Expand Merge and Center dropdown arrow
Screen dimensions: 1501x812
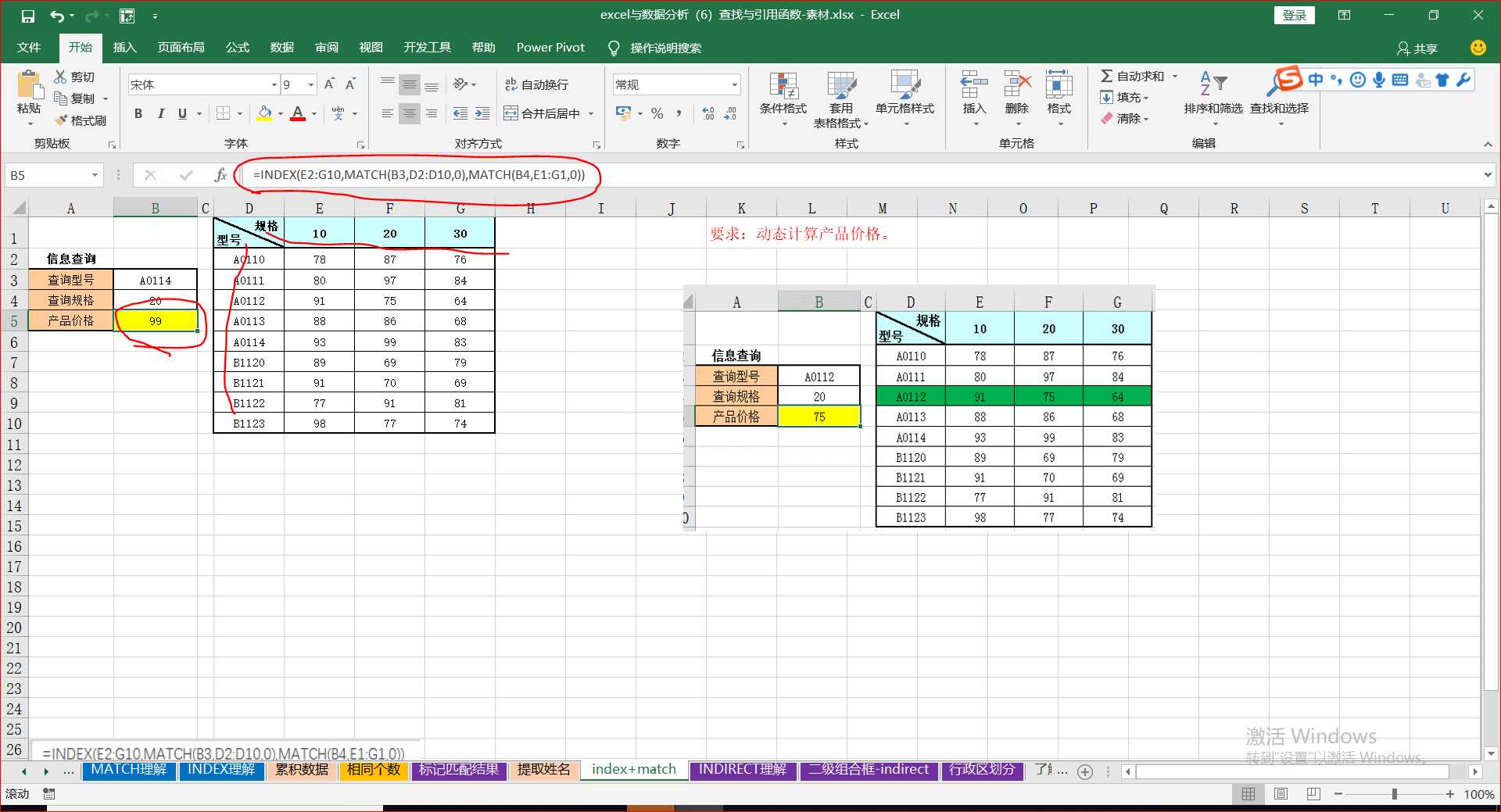[591, 113]
